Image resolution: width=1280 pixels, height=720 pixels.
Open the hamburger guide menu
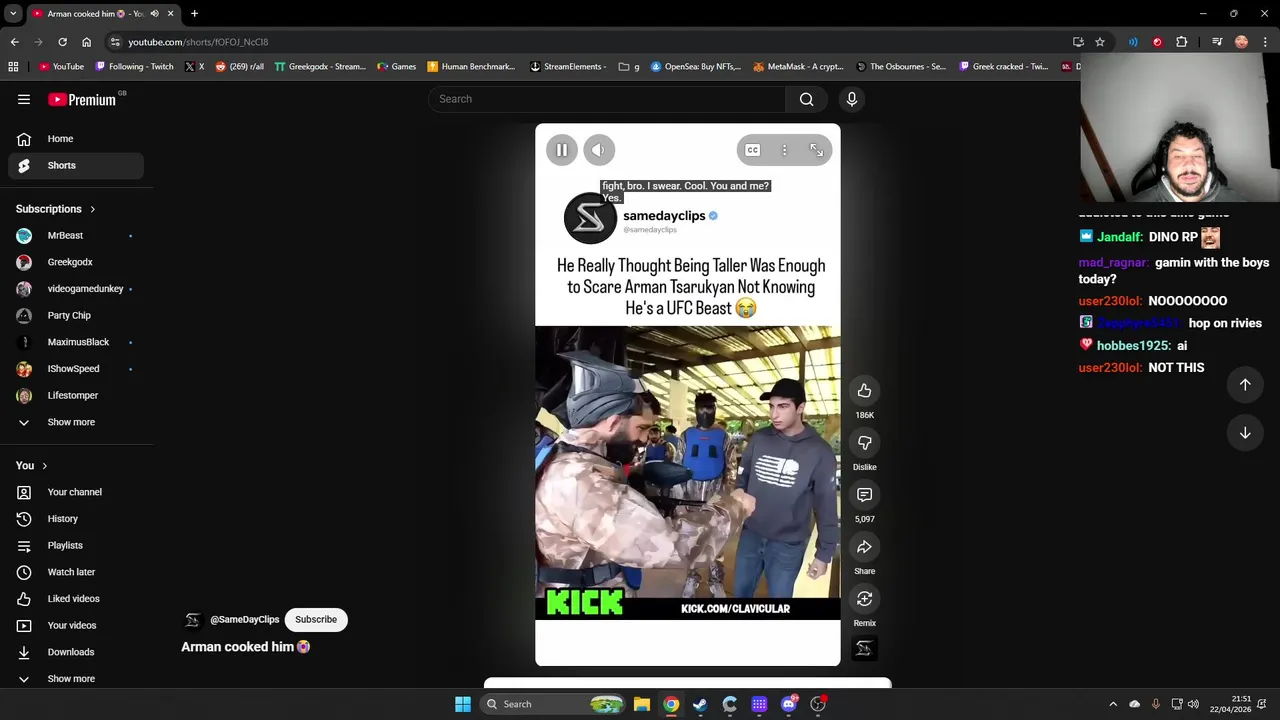24,99
